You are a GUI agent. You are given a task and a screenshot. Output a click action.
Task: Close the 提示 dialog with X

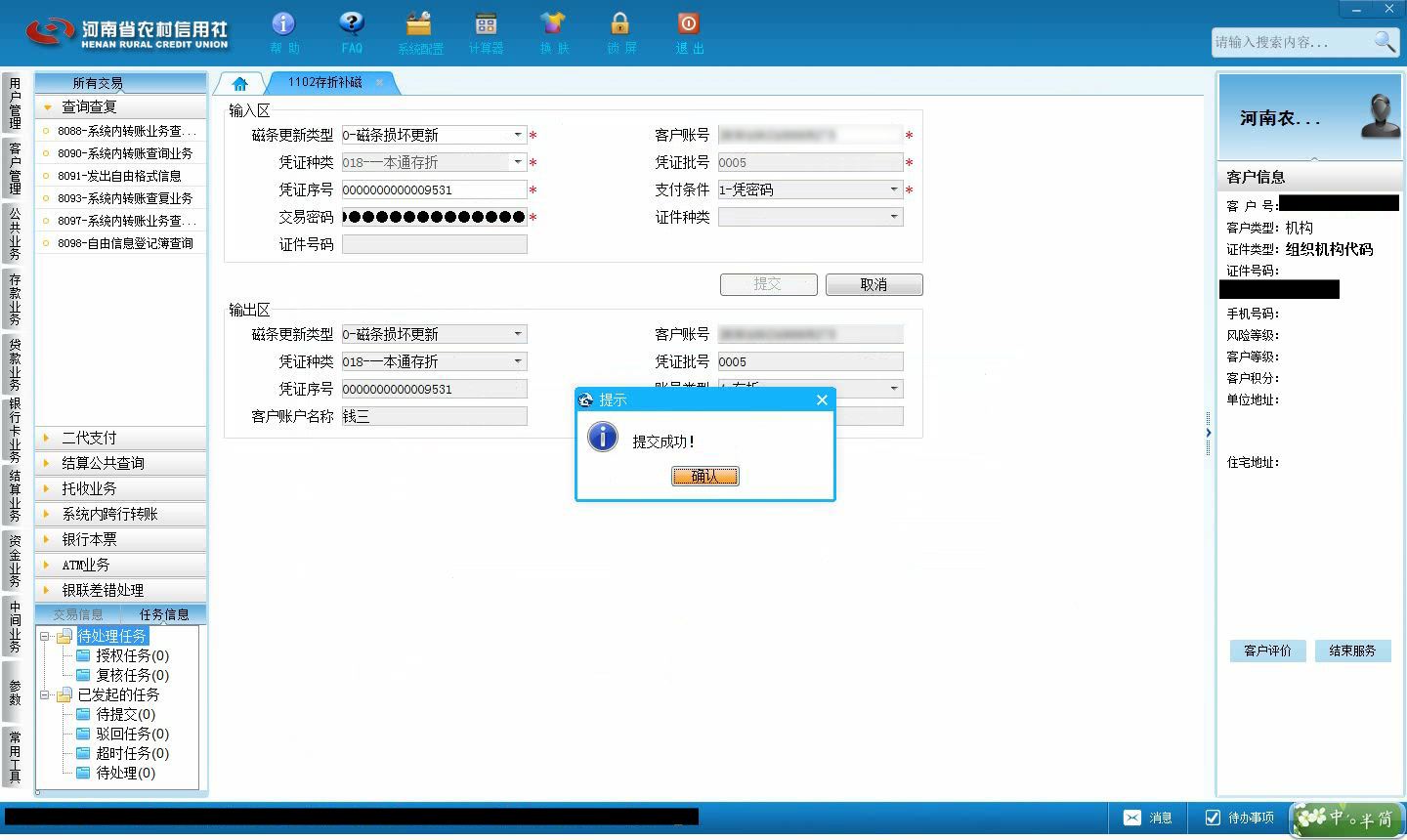[822, 399]
